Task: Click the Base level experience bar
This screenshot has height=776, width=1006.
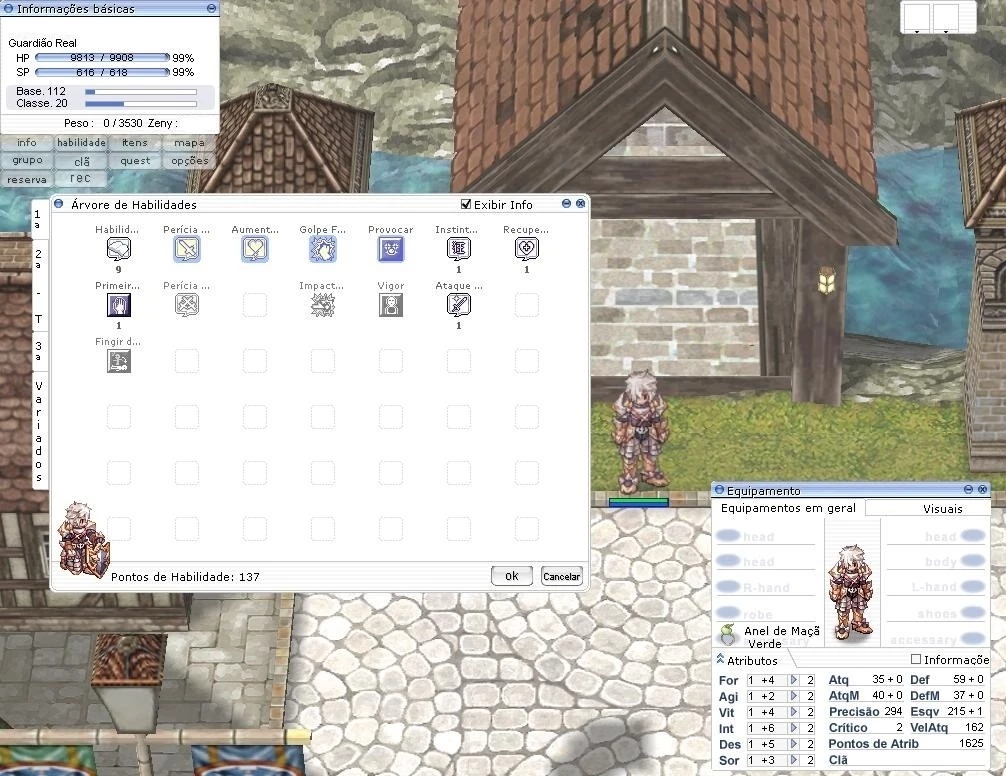Action: click(x=141, y=92)
